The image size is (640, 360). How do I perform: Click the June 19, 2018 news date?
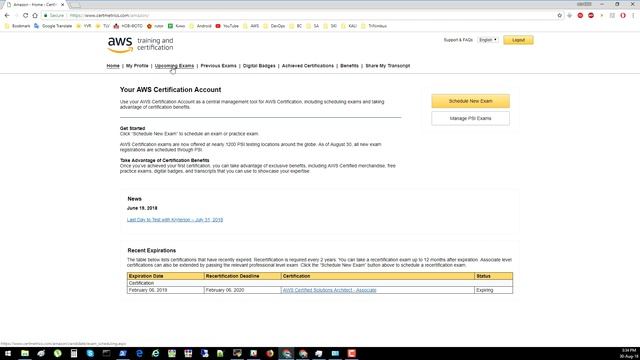pos(142,208)
